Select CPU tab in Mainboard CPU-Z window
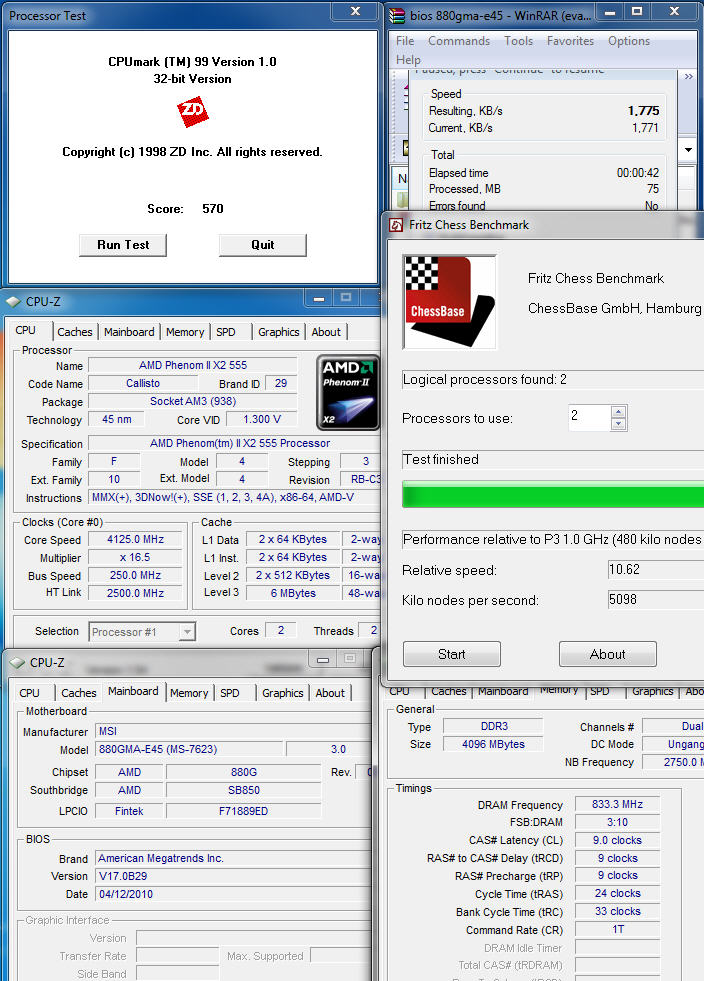This screenshot has width=704, height=981. 29,693
